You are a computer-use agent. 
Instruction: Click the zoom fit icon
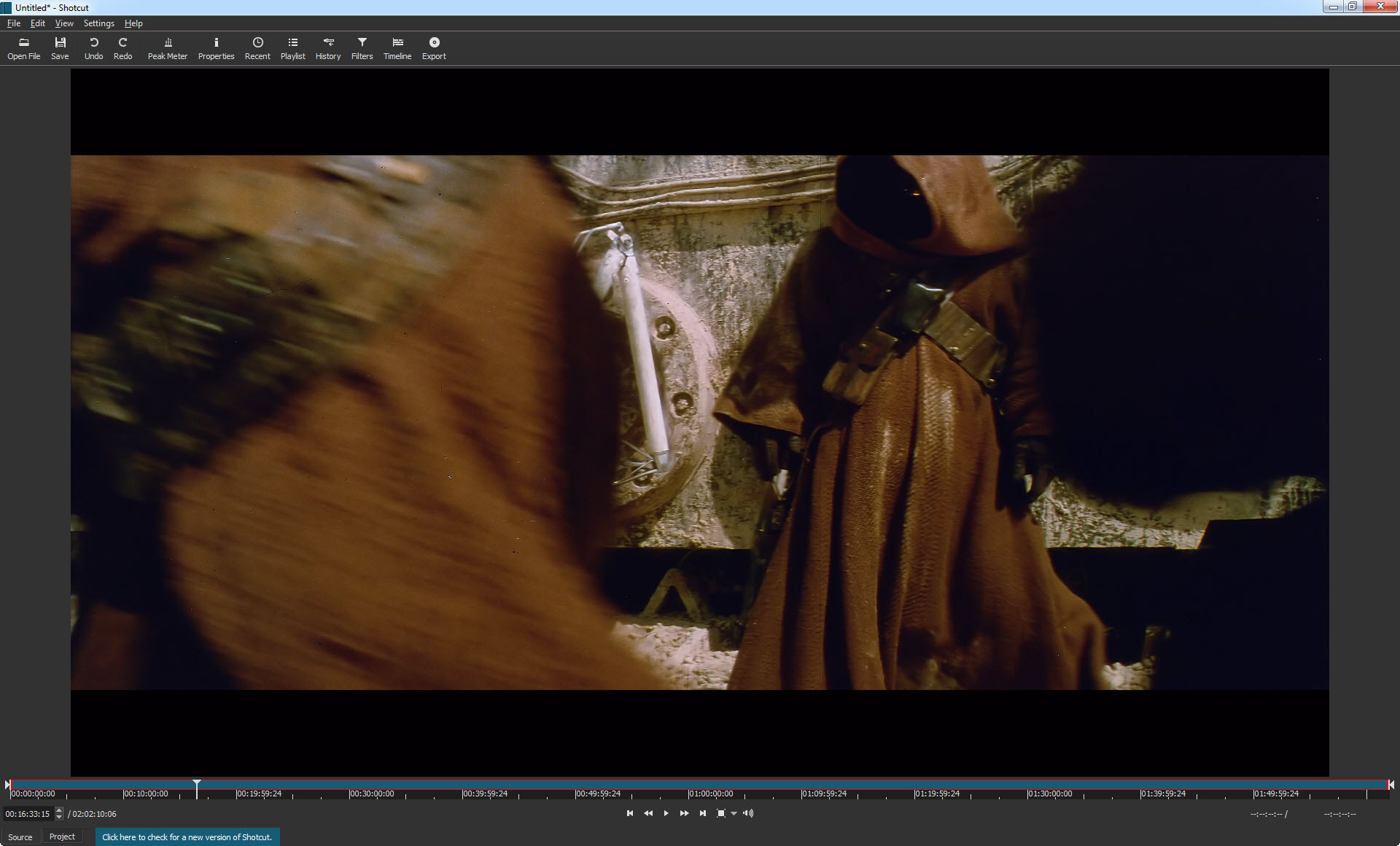(x=720, y=813)
